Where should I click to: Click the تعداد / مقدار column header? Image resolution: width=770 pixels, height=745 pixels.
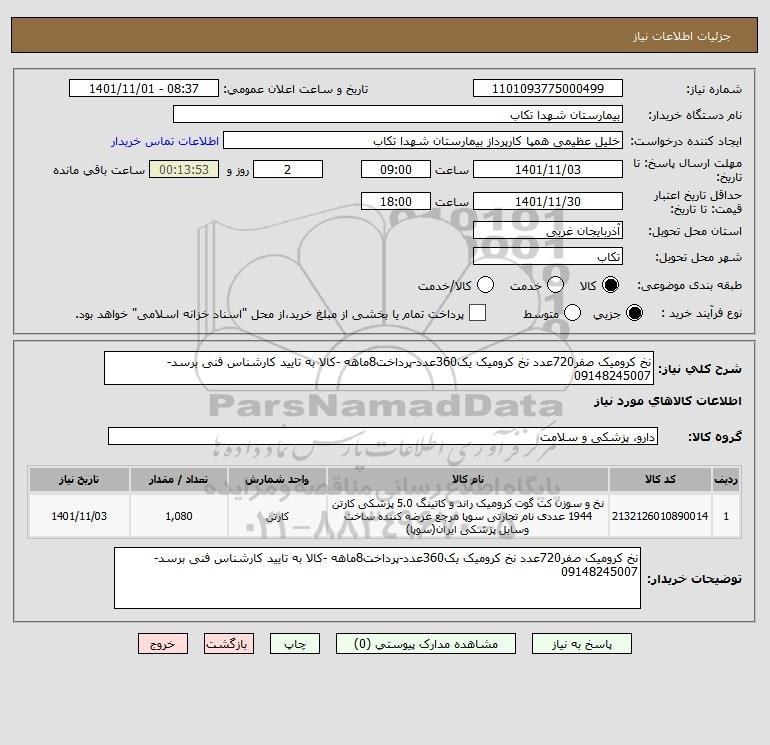(x=179, y=479)
